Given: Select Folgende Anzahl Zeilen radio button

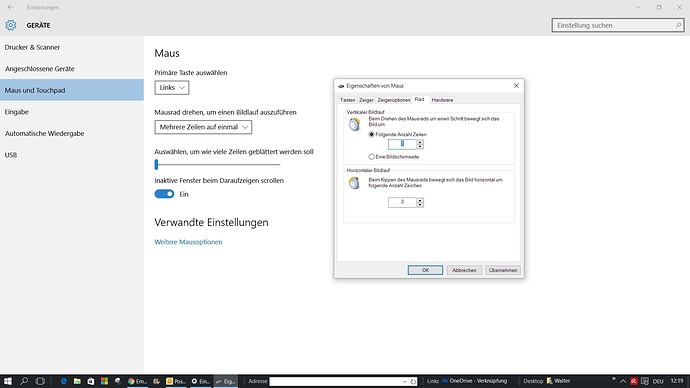Looking at the screenshot, I should pyautogui.click(x=371, y=134).
